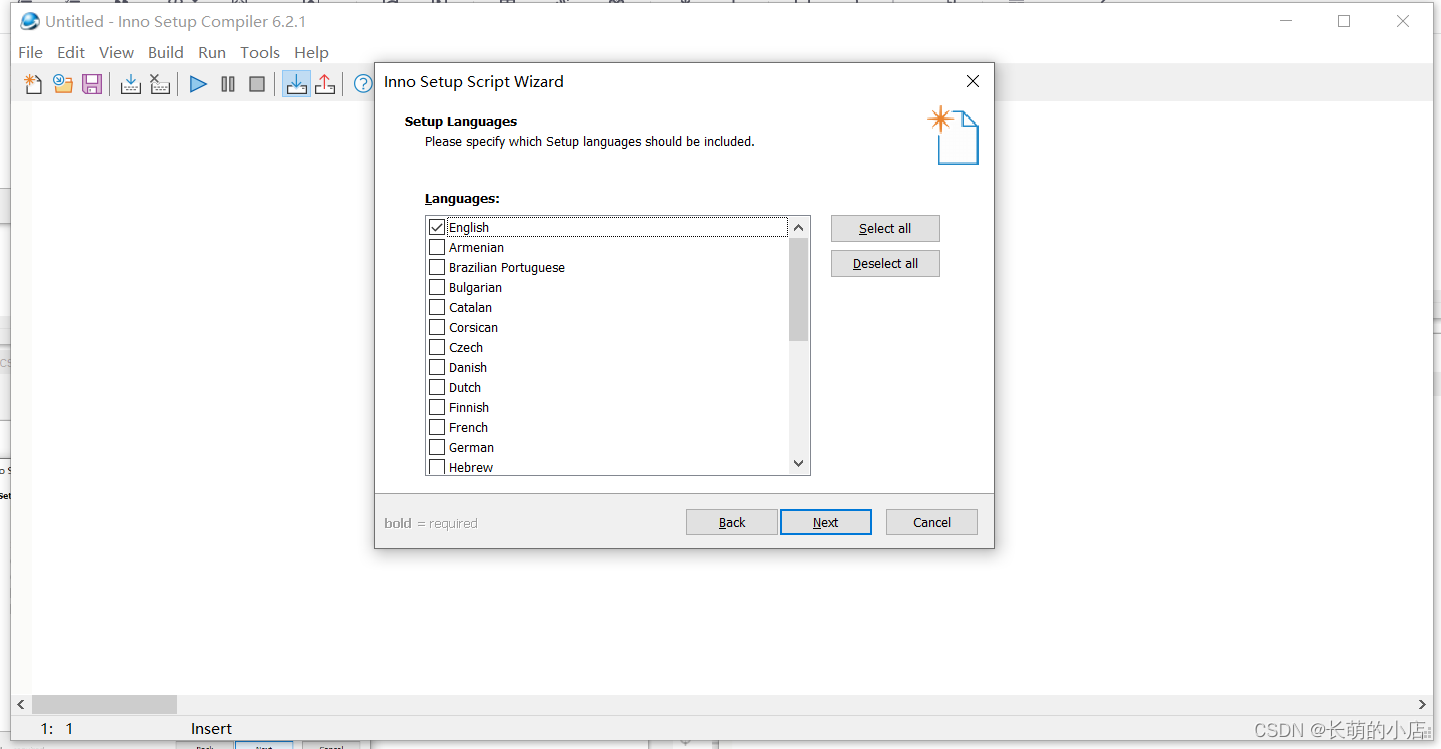1441x749 pixels.
Task: Click the New script toolbar icon
Action: click(x=33, y=84)
